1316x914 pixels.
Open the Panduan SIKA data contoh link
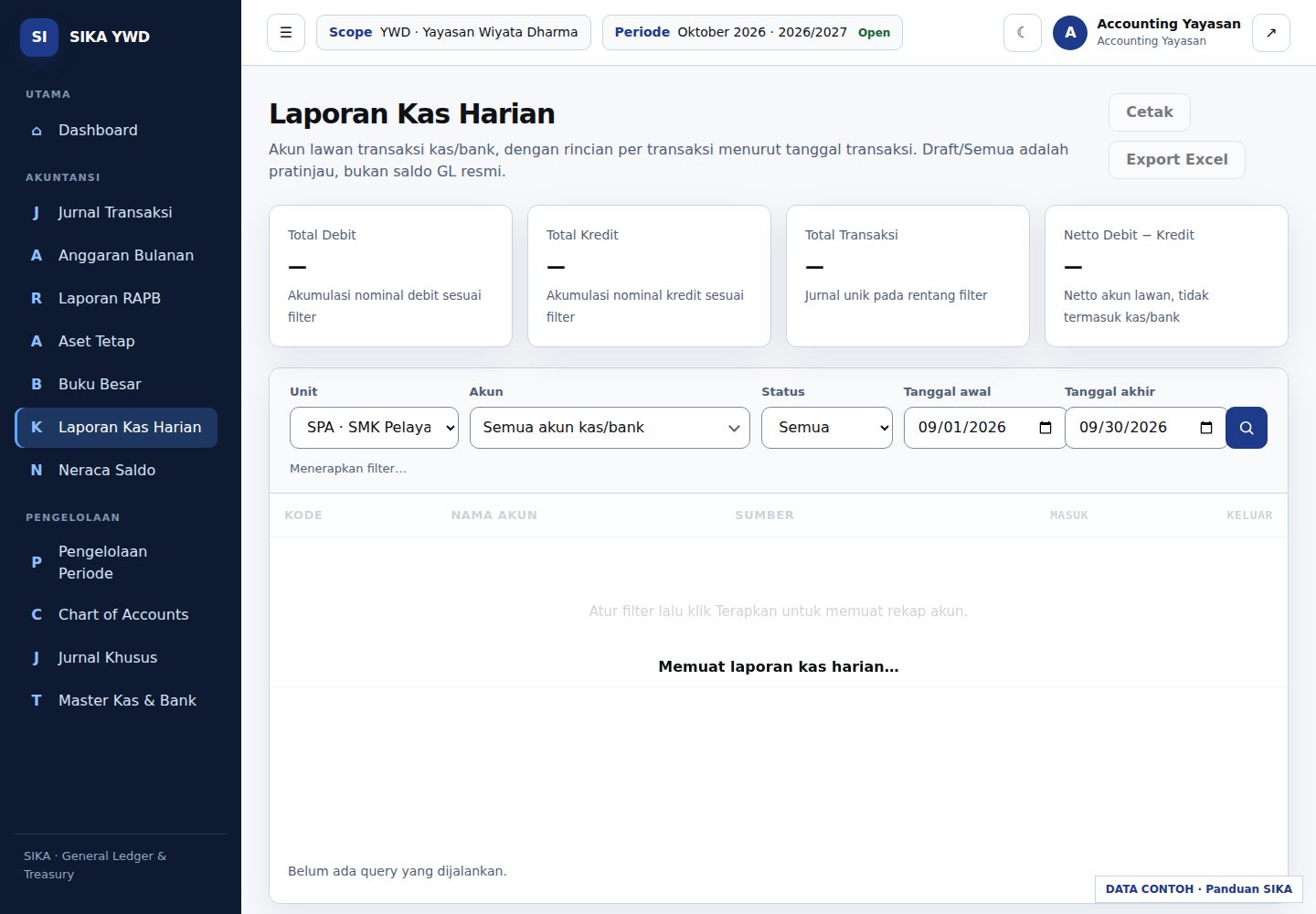(1199, 889)
